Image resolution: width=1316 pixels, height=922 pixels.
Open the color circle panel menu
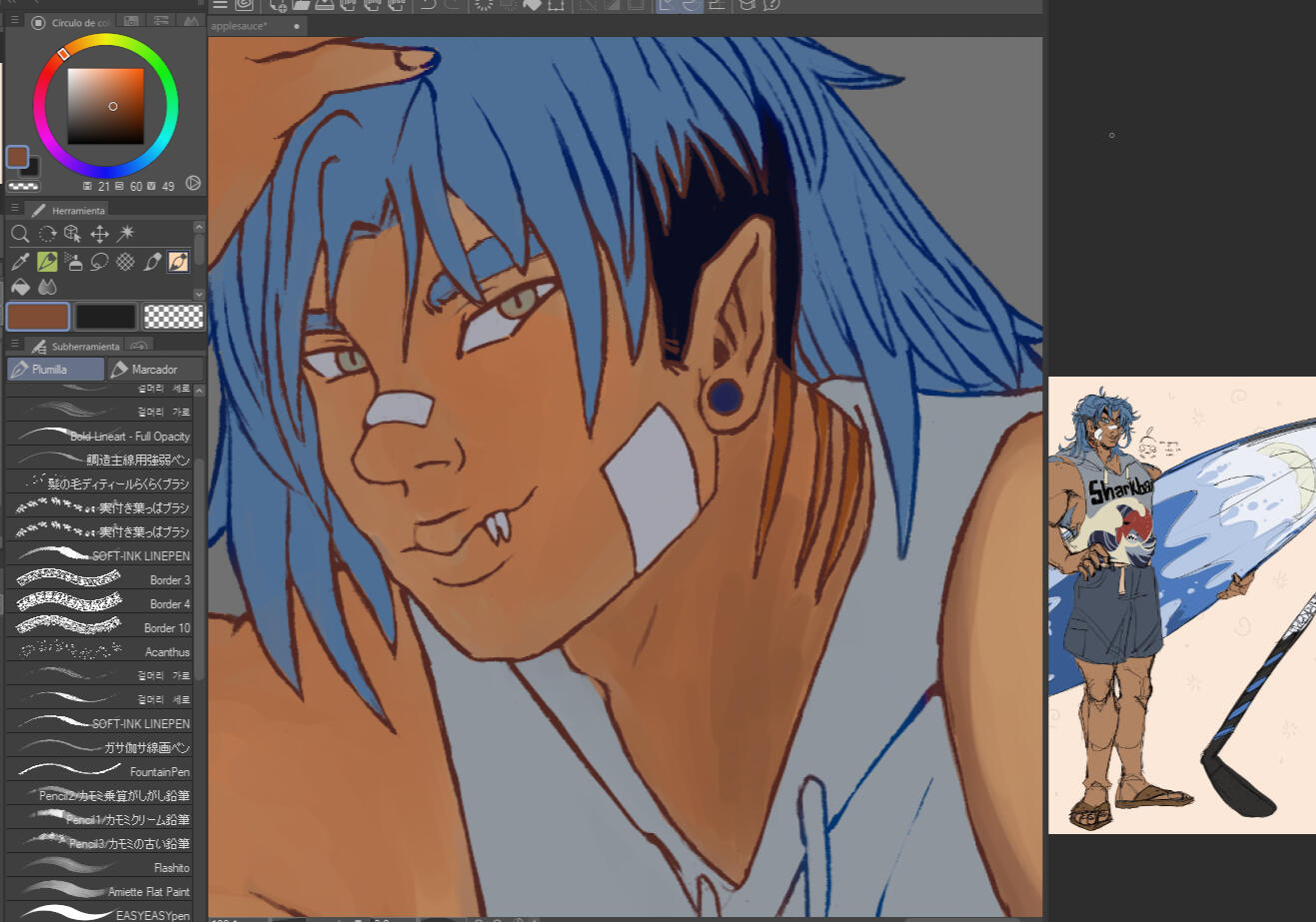coord(14,21)
